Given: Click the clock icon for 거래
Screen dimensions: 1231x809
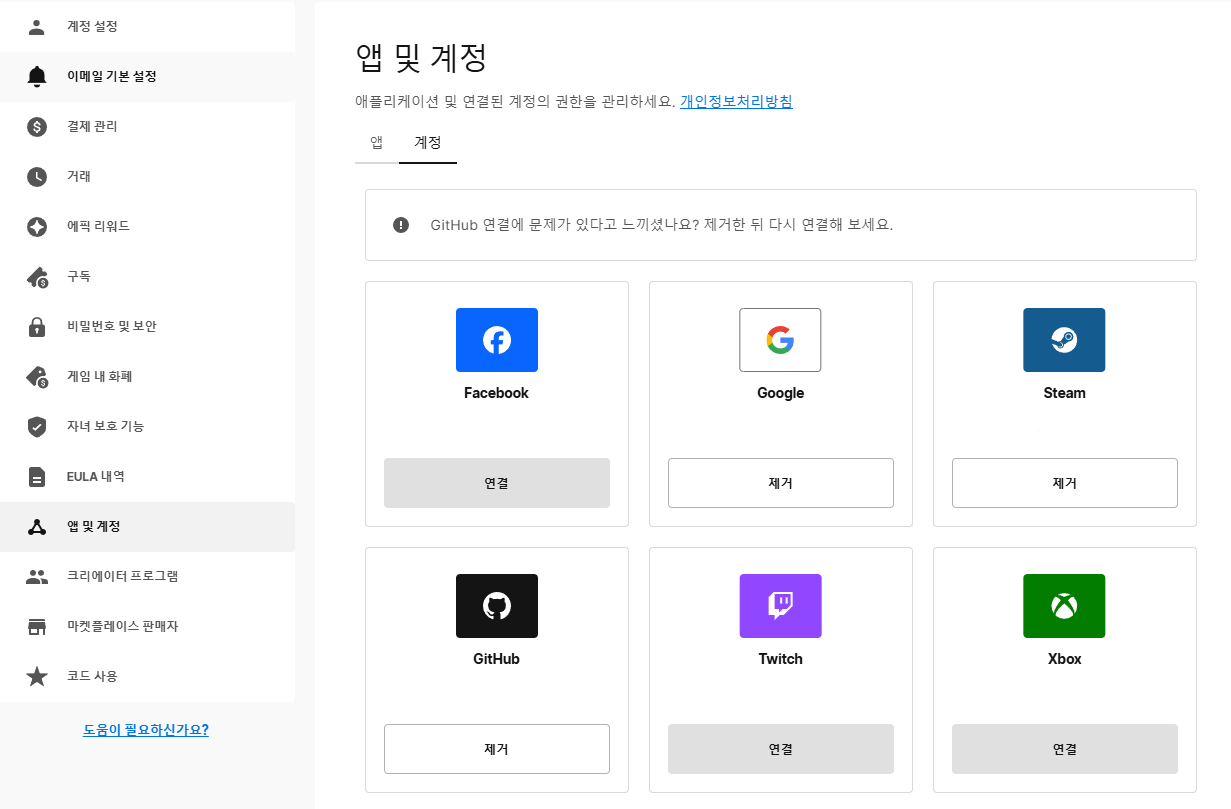Looking at the screenshot, I should click(37, 177).
